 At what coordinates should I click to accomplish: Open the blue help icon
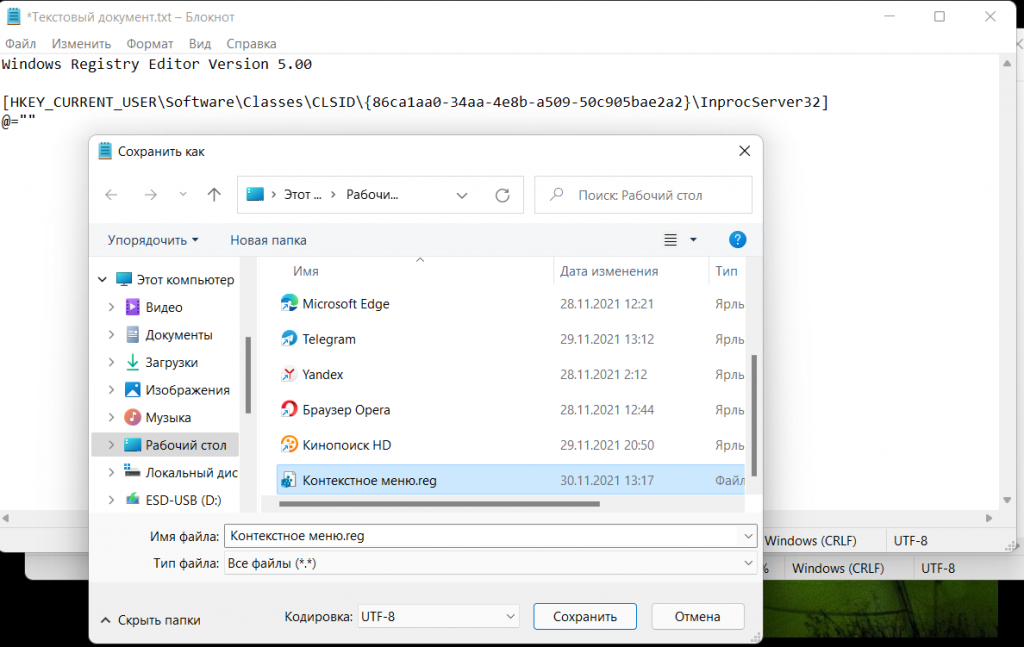pos(737,240)
